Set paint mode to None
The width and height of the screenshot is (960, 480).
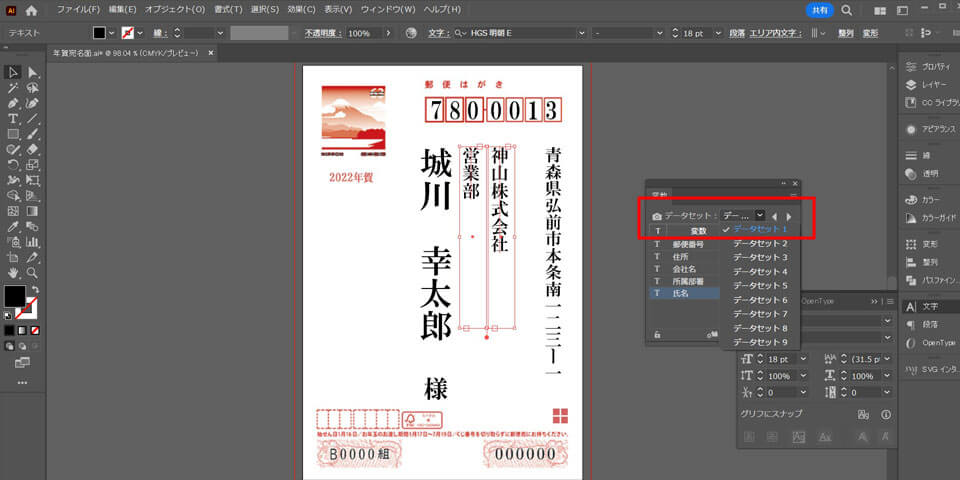(x=35, y=330)
